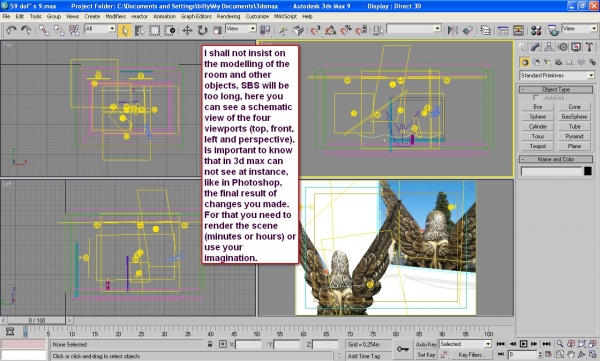
Task: Click Select and Manipulate icon
Action: 283,30
